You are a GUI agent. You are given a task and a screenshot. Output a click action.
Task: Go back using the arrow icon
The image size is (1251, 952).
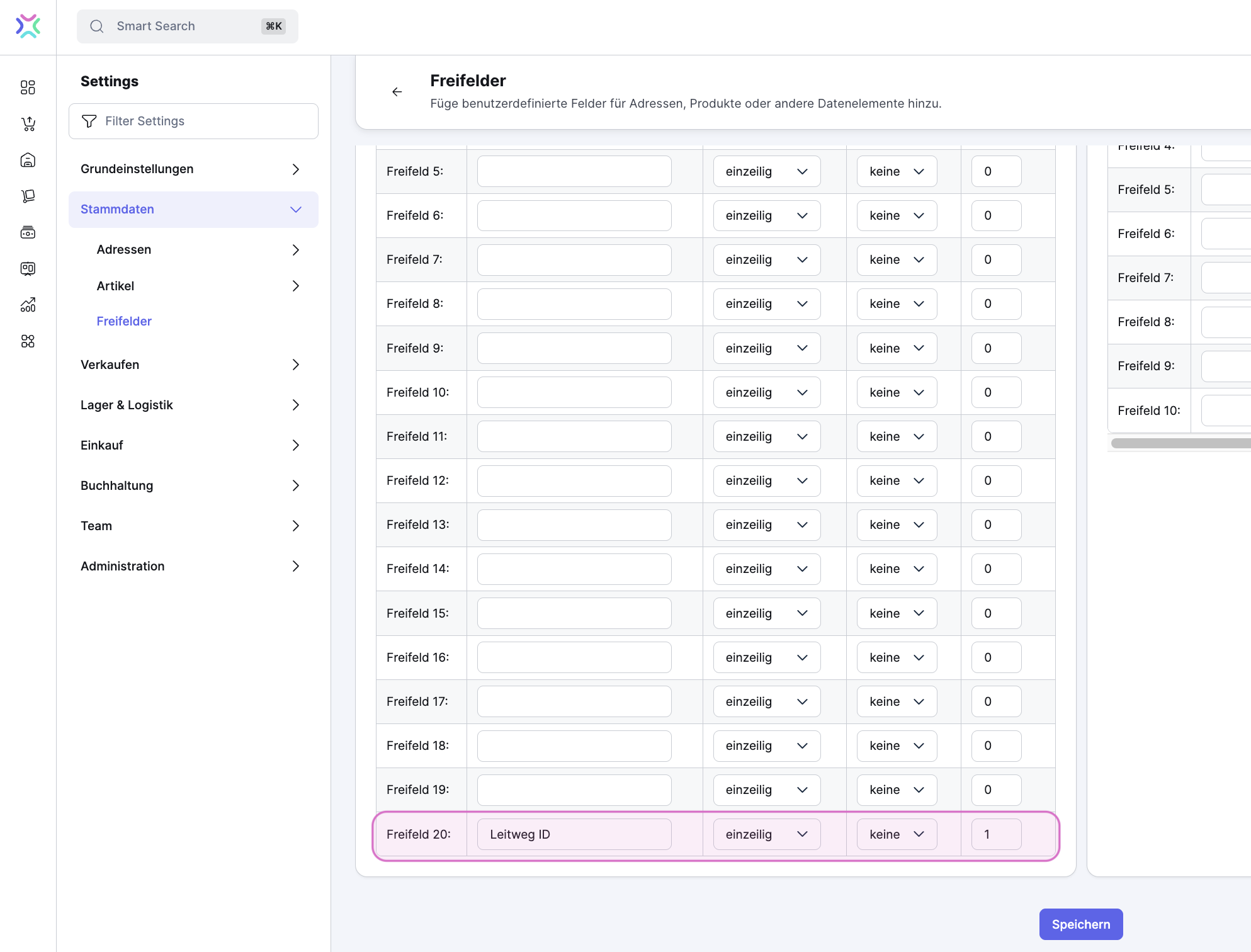397,92
